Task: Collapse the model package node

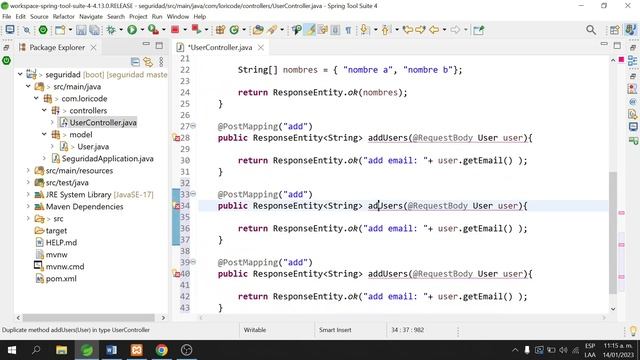Action: [x=44, y=135]
